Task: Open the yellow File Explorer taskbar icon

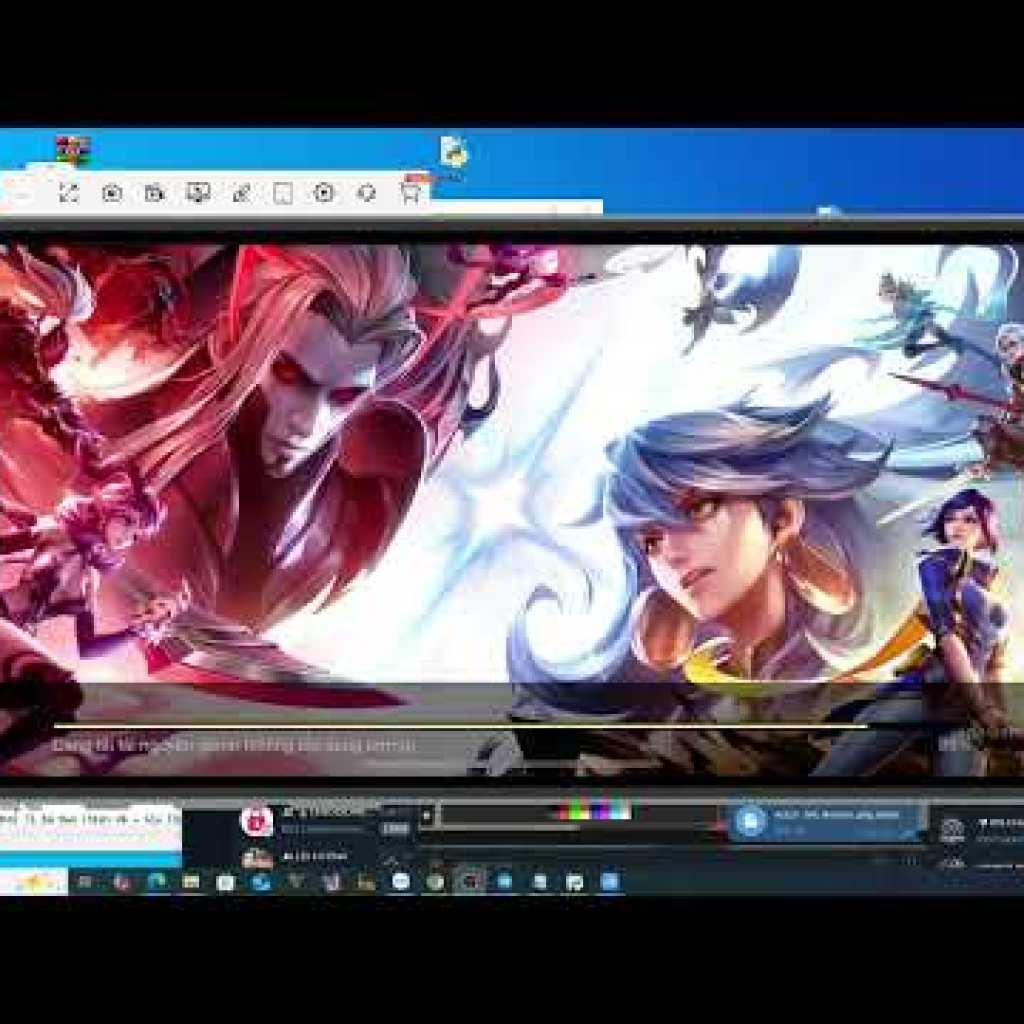Action: point(191,881)
